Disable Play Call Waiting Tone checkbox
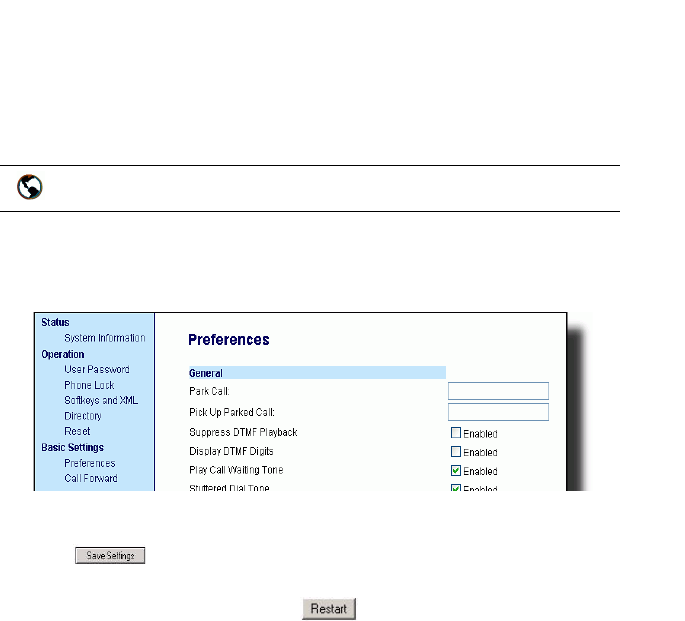The image size is (685, 621). pos(456,470)
